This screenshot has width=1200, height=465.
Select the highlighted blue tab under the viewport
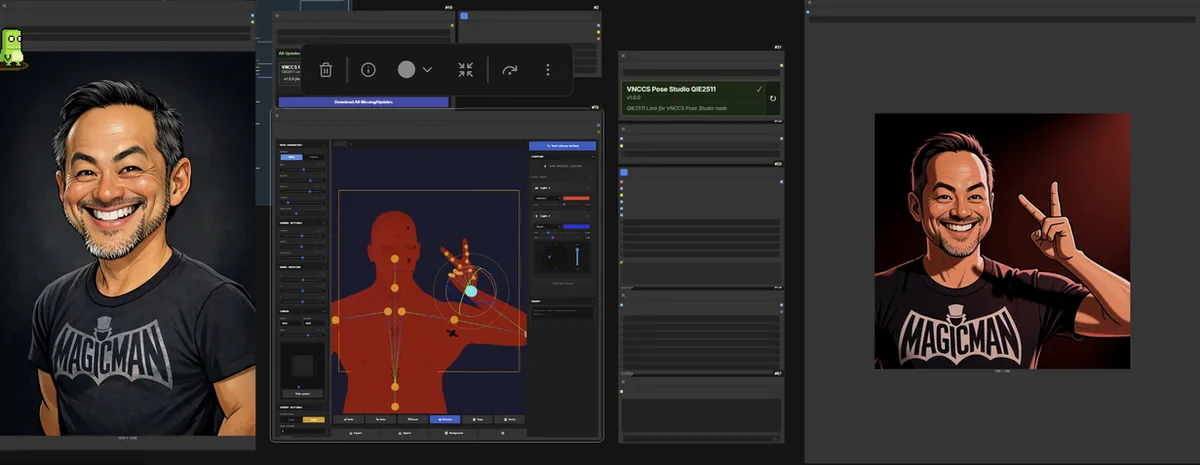tap(446, 419)
